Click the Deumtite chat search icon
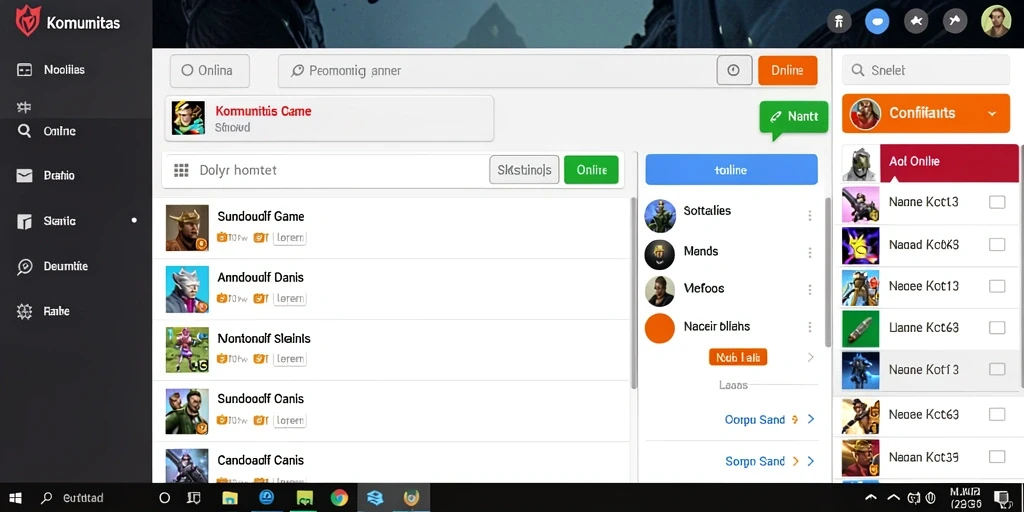The image size is (1024, 512). tap(24, 267)
